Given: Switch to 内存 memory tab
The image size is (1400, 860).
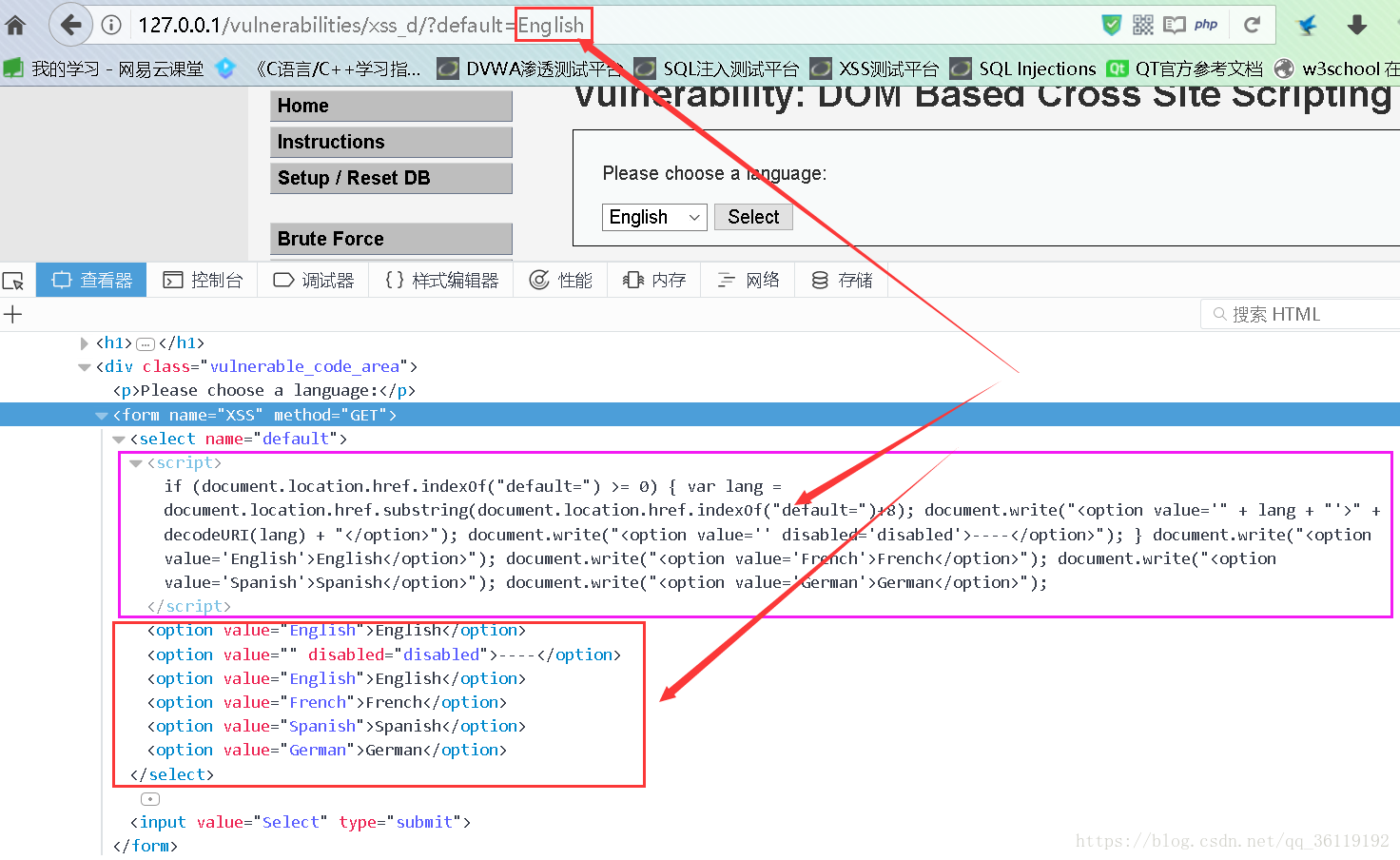Looking at the screenshot, I should pyautogui.click(x=654, y=280).
